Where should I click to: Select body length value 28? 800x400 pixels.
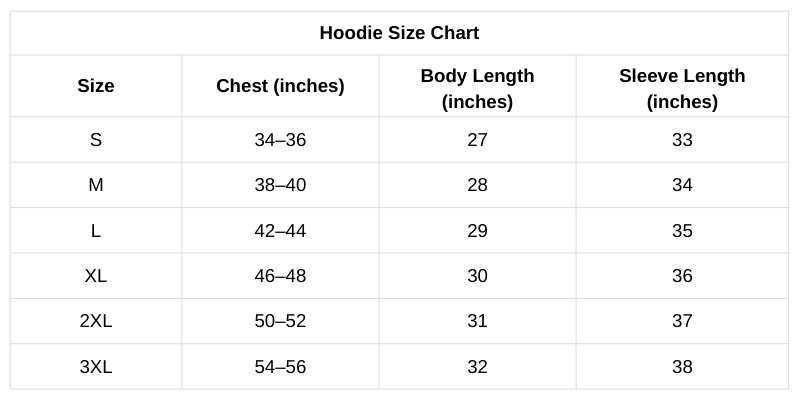pyautogui.click(x=477, y=185)
